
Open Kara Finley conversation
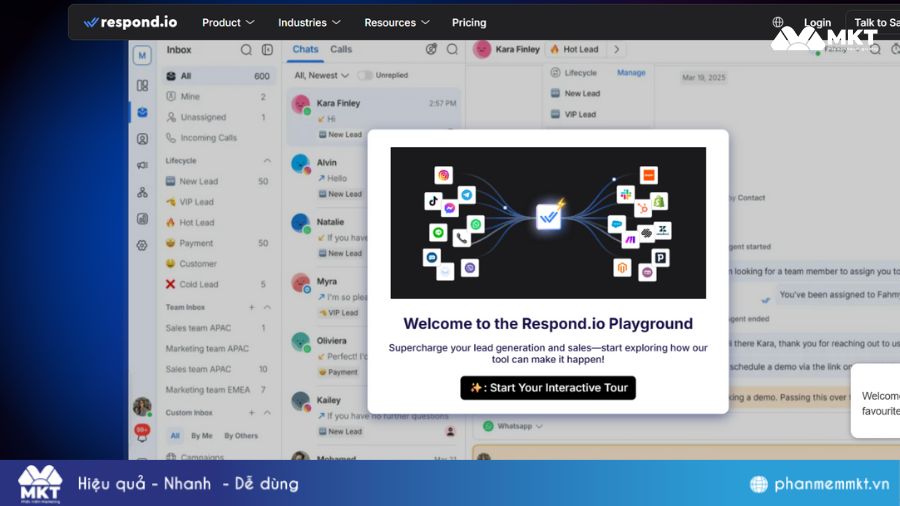pyautogui.click(x=374, y=118)
